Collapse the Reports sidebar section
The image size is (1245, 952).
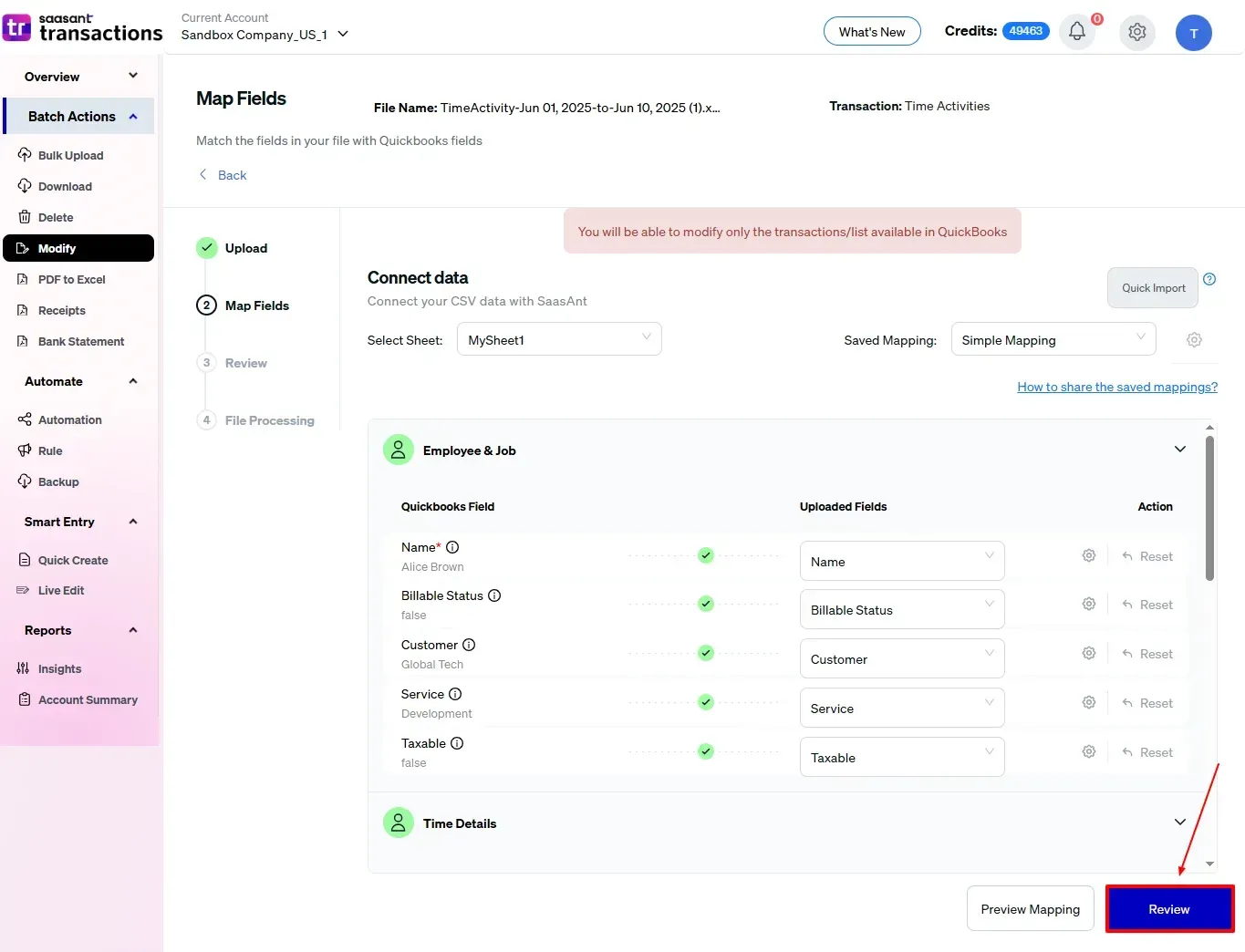133,630
